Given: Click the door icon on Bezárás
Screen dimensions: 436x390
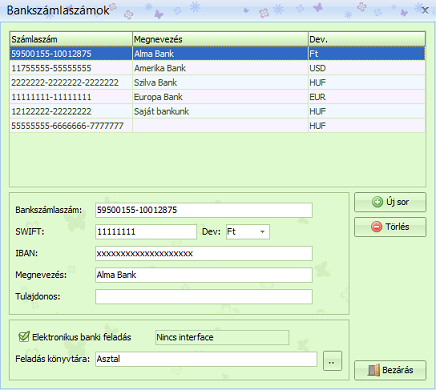Looking at the screenshot, I should coord(373,370).
